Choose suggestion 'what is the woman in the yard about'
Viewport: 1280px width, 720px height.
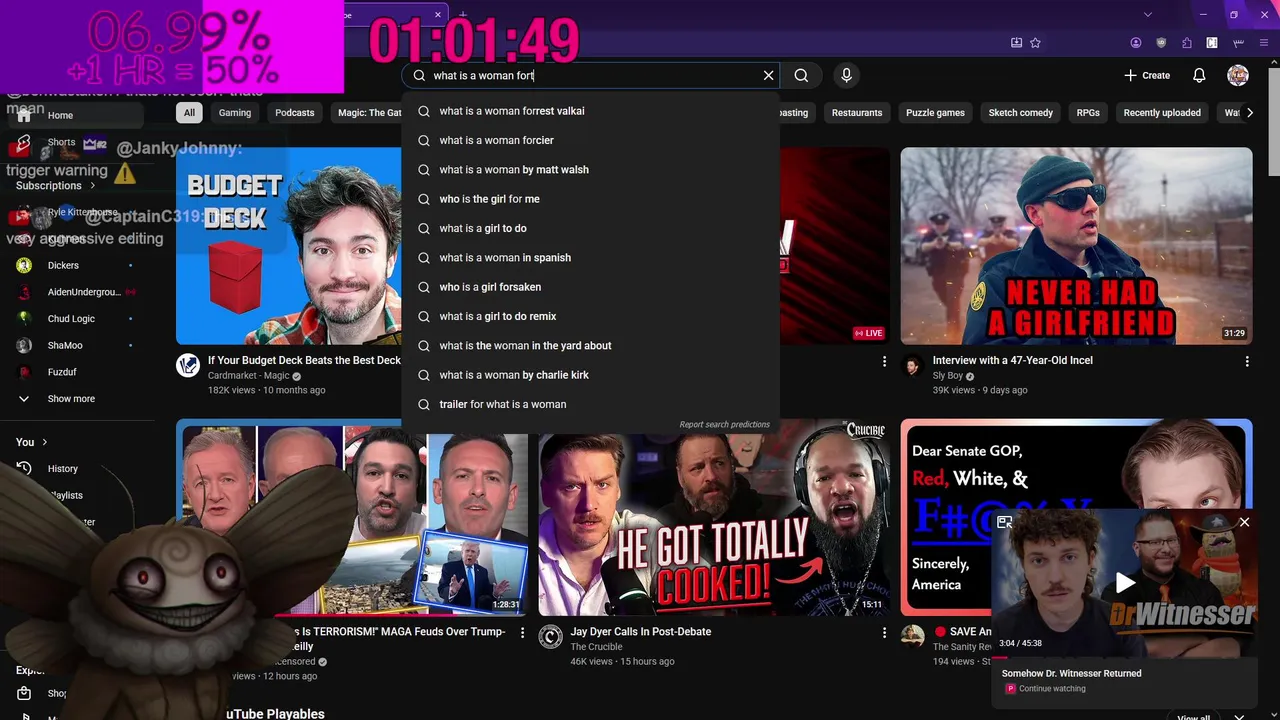[x=590, y=346]
